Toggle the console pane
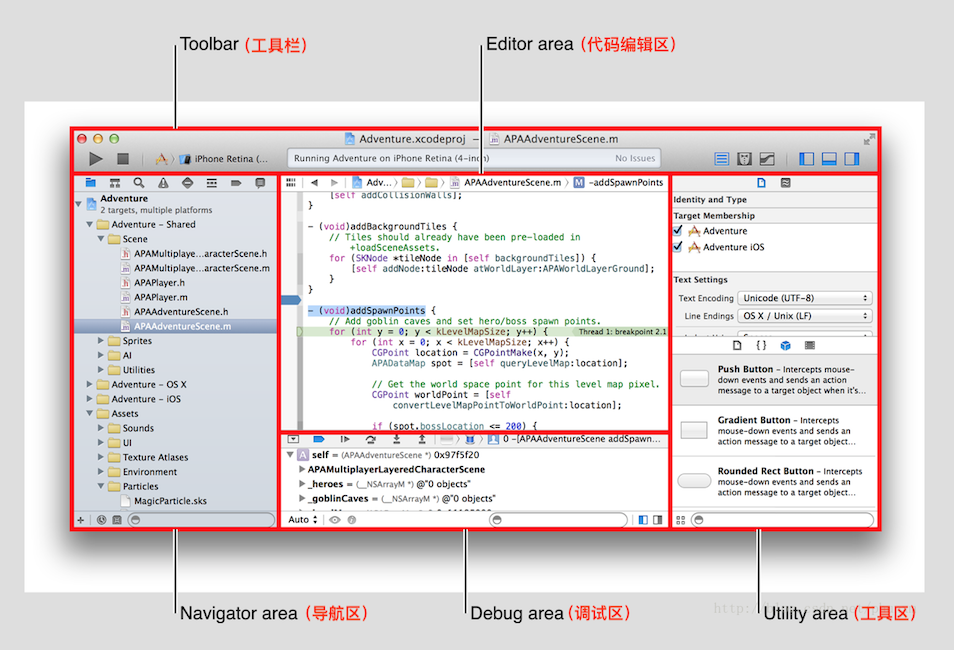The width and height of the screenshot is (954, 650). coord(658,520)
